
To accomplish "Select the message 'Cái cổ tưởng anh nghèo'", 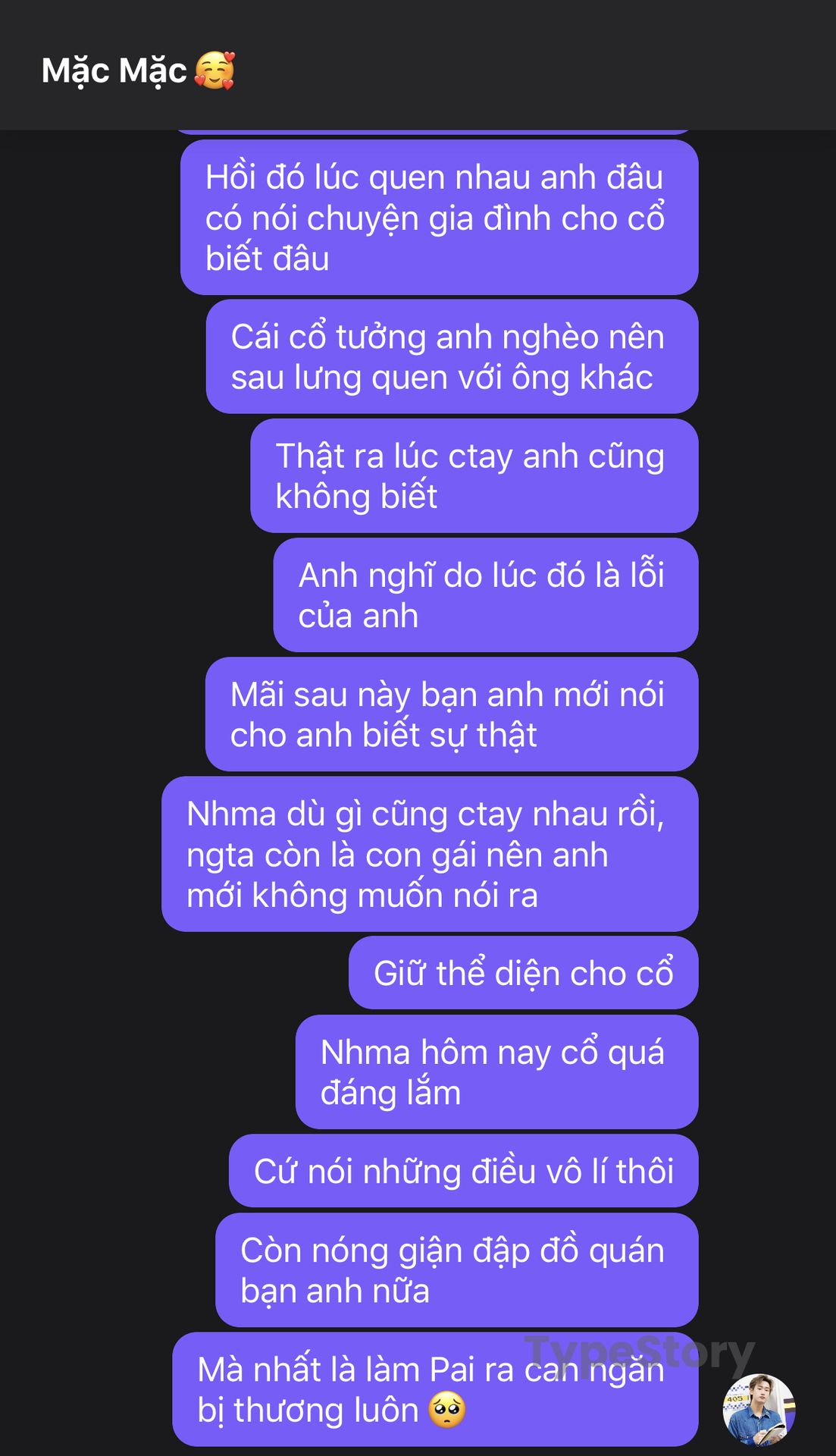I will (x=452, y=356).
